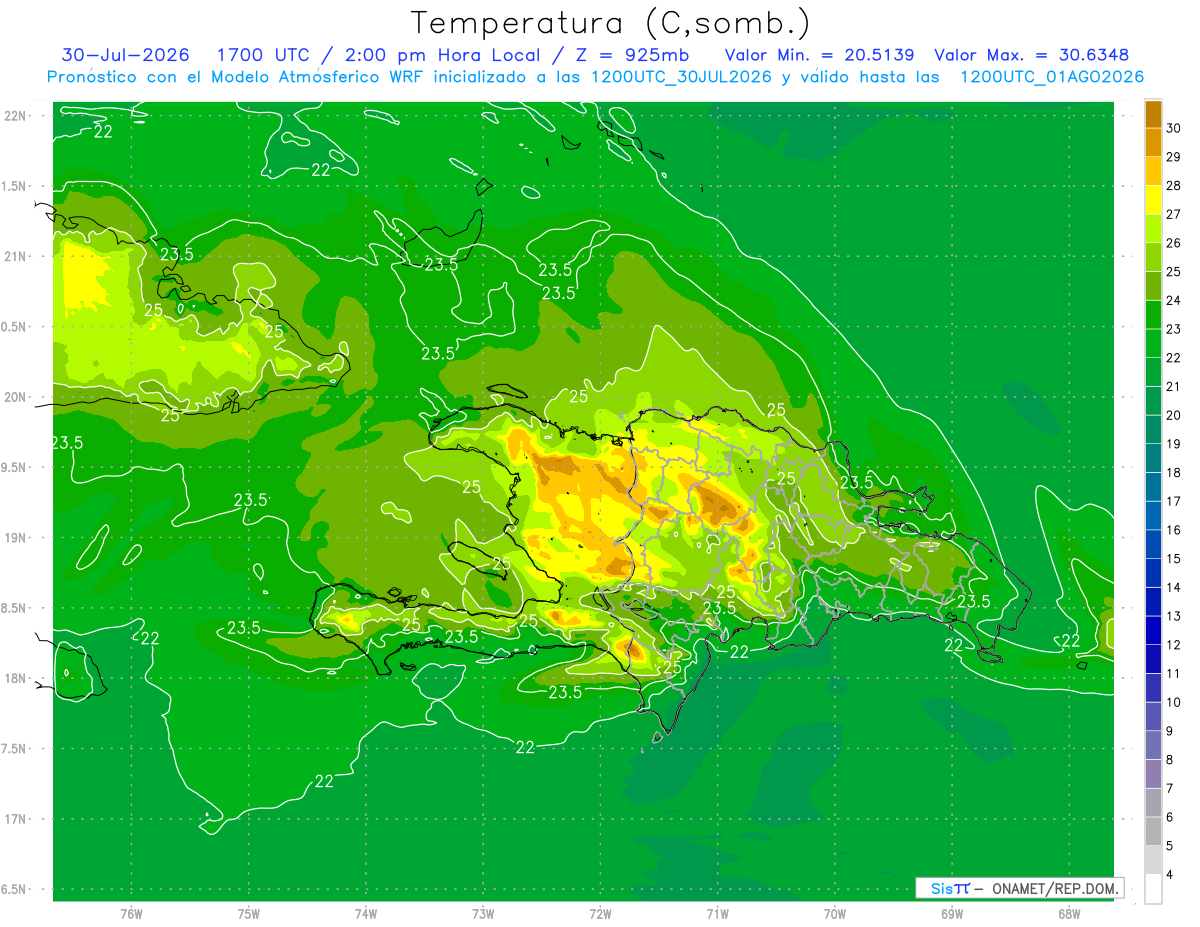
Task: Click the gray swatch between 5 and 6
Action: tap(1153, 832)
